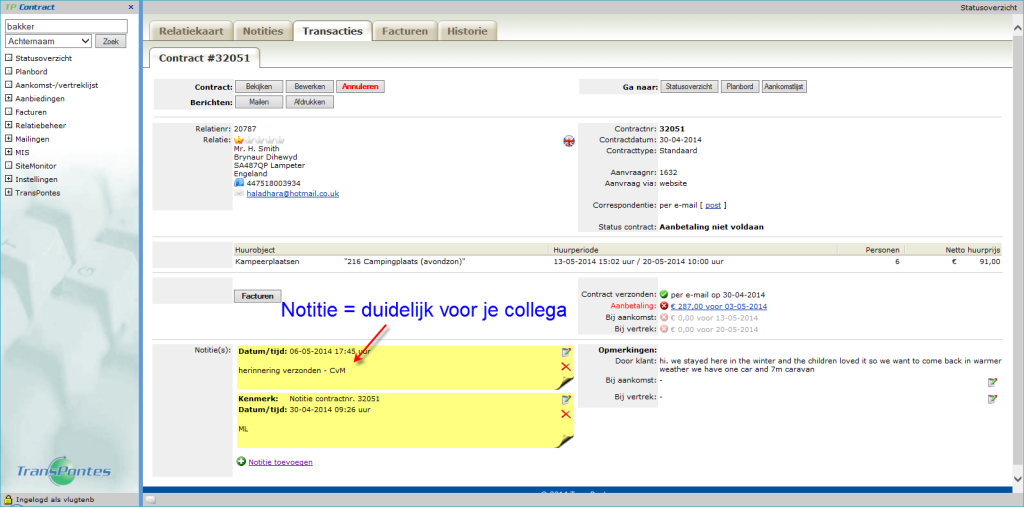Edit the 06-05-2014 herinnering note
This screenshot has height=507, width=1024.
point(567,352)
